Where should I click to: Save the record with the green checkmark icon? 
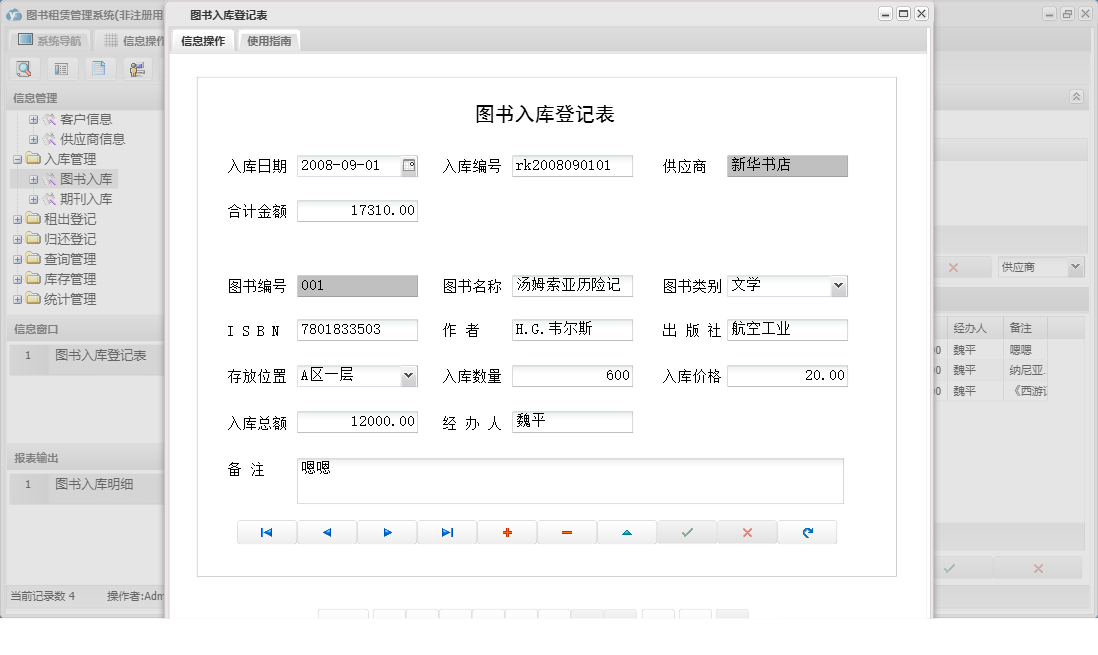[687, 531]
